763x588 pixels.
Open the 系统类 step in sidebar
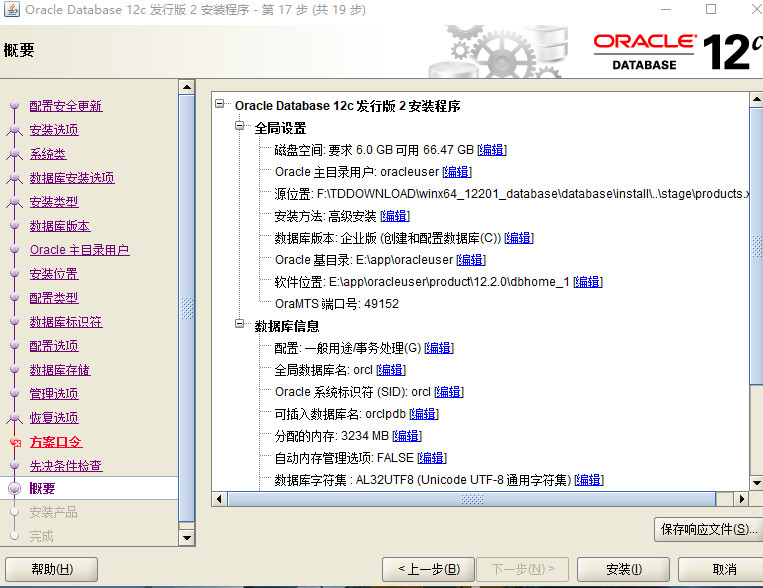point(48,154)
